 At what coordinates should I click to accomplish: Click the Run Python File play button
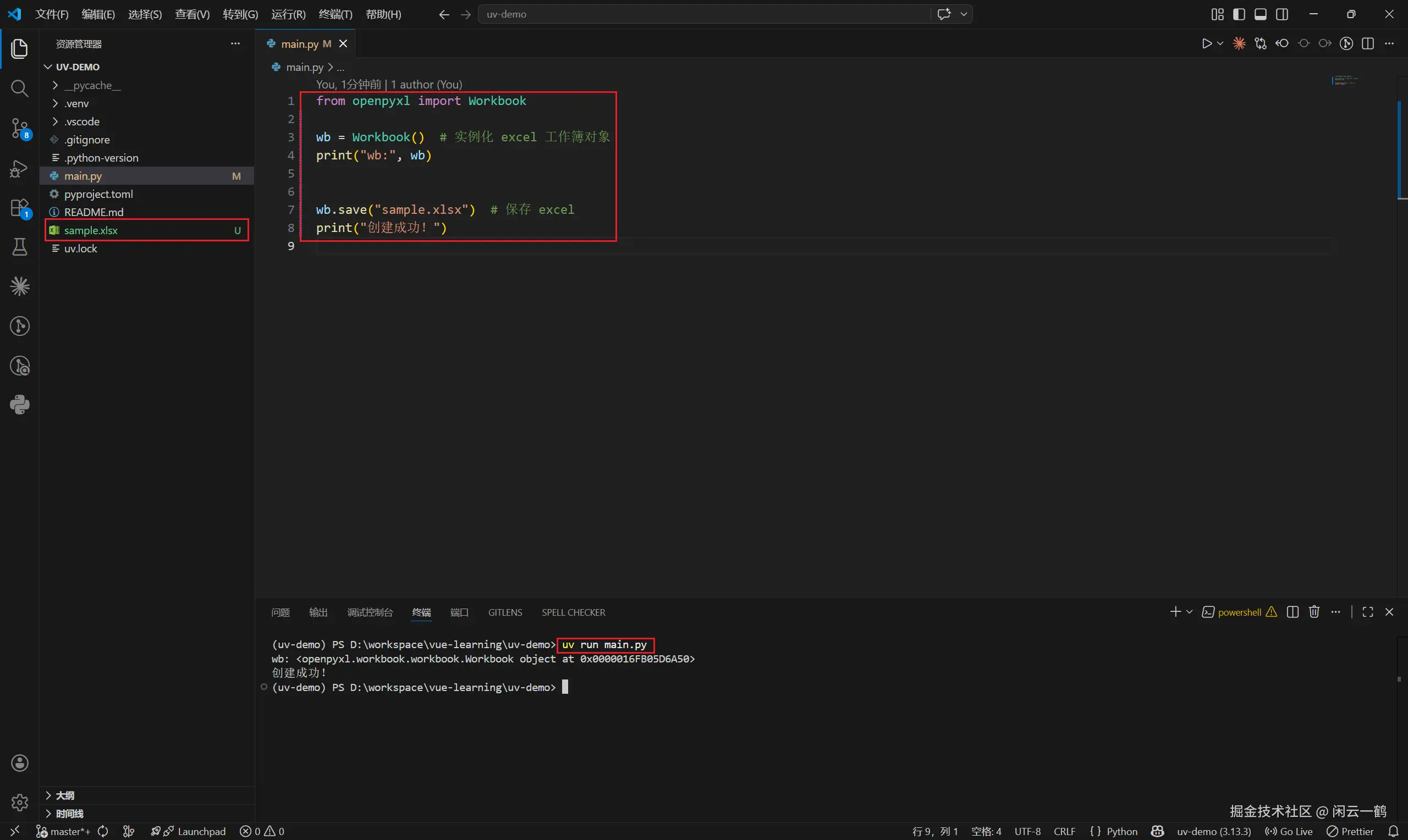1207,43
